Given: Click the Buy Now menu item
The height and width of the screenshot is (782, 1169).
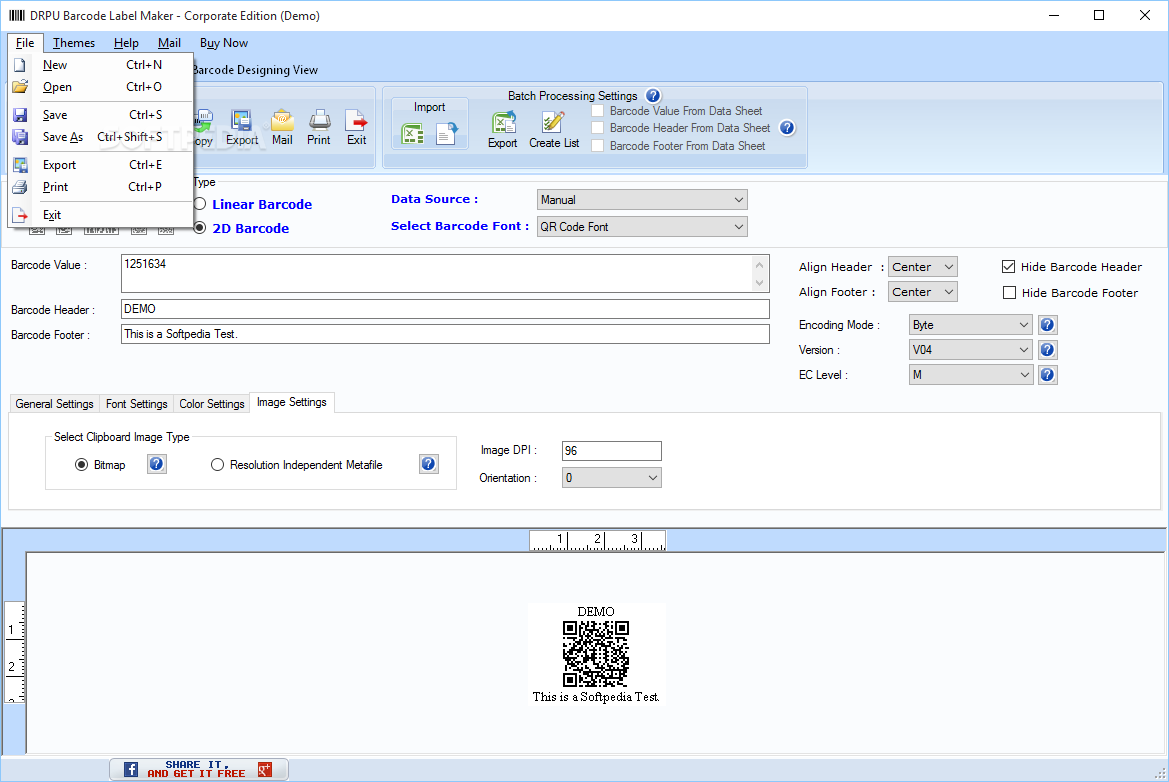Looking at the screenshot, I should pos(224,43).
